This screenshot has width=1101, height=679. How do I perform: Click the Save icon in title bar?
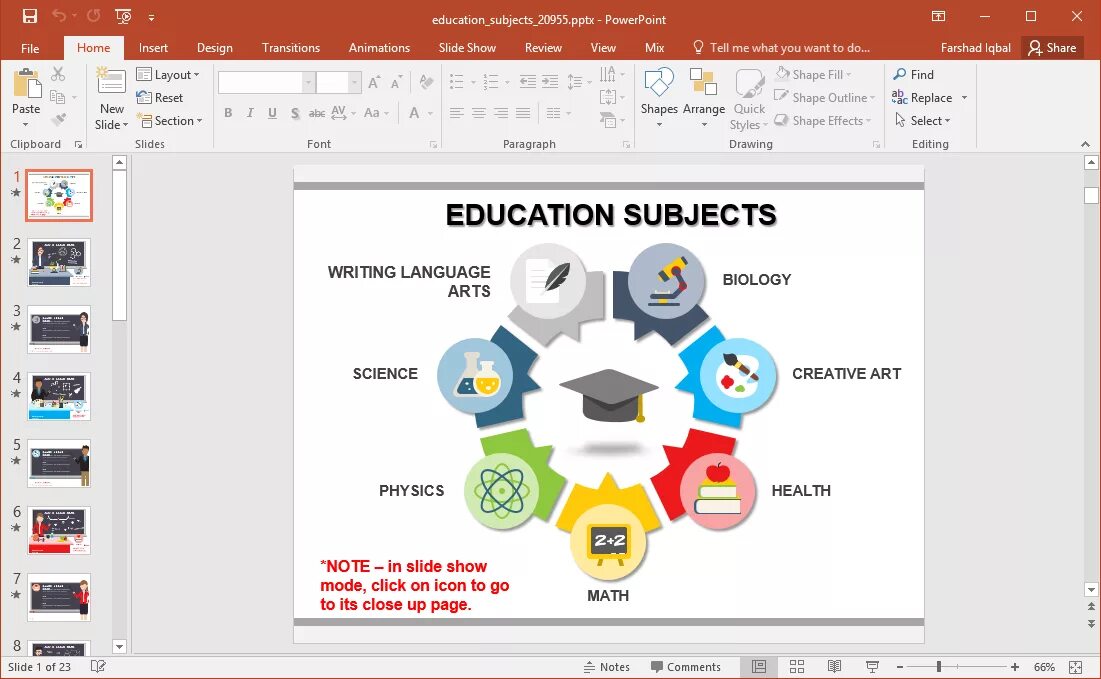pyautogui.click(x=29, y=16)
